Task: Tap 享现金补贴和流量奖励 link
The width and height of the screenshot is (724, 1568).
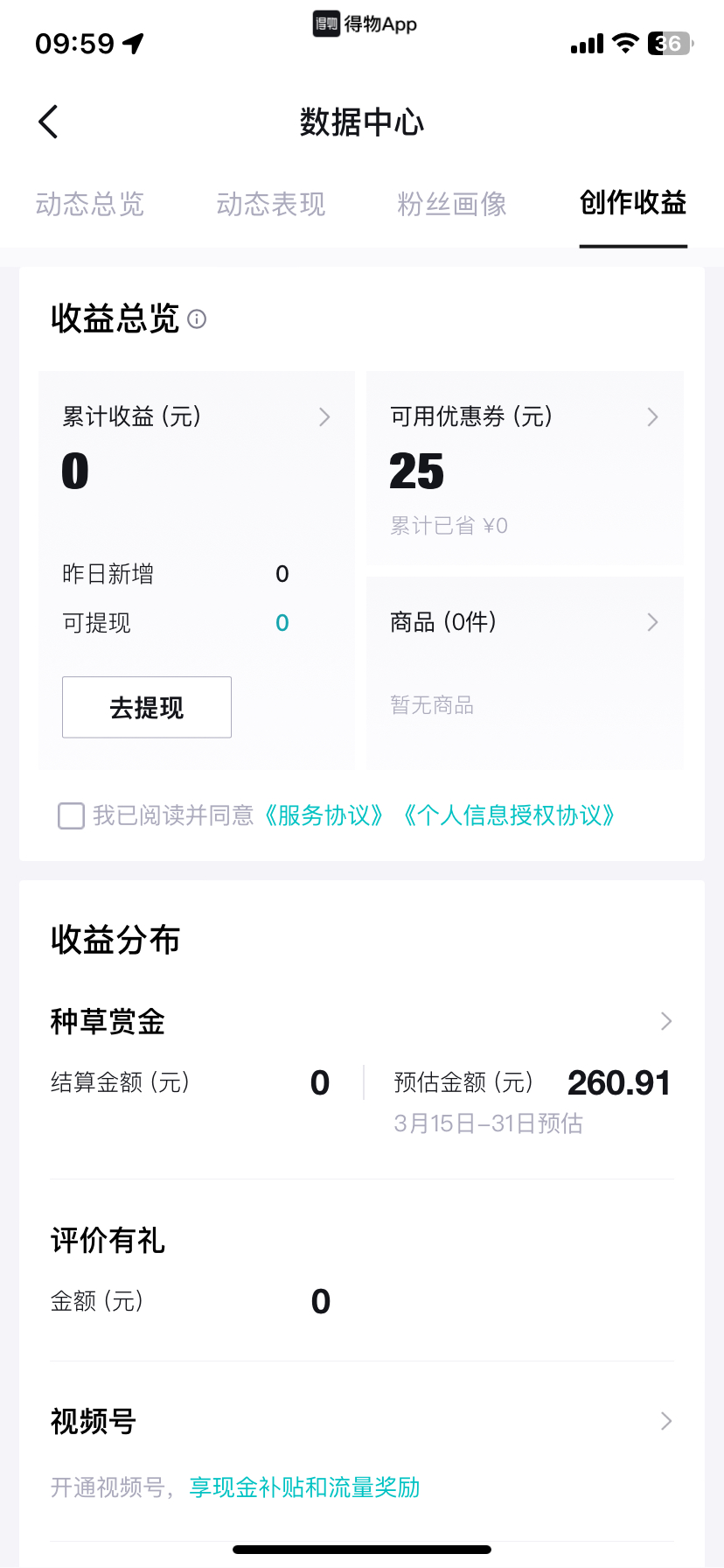Action: pos(305,1487)
